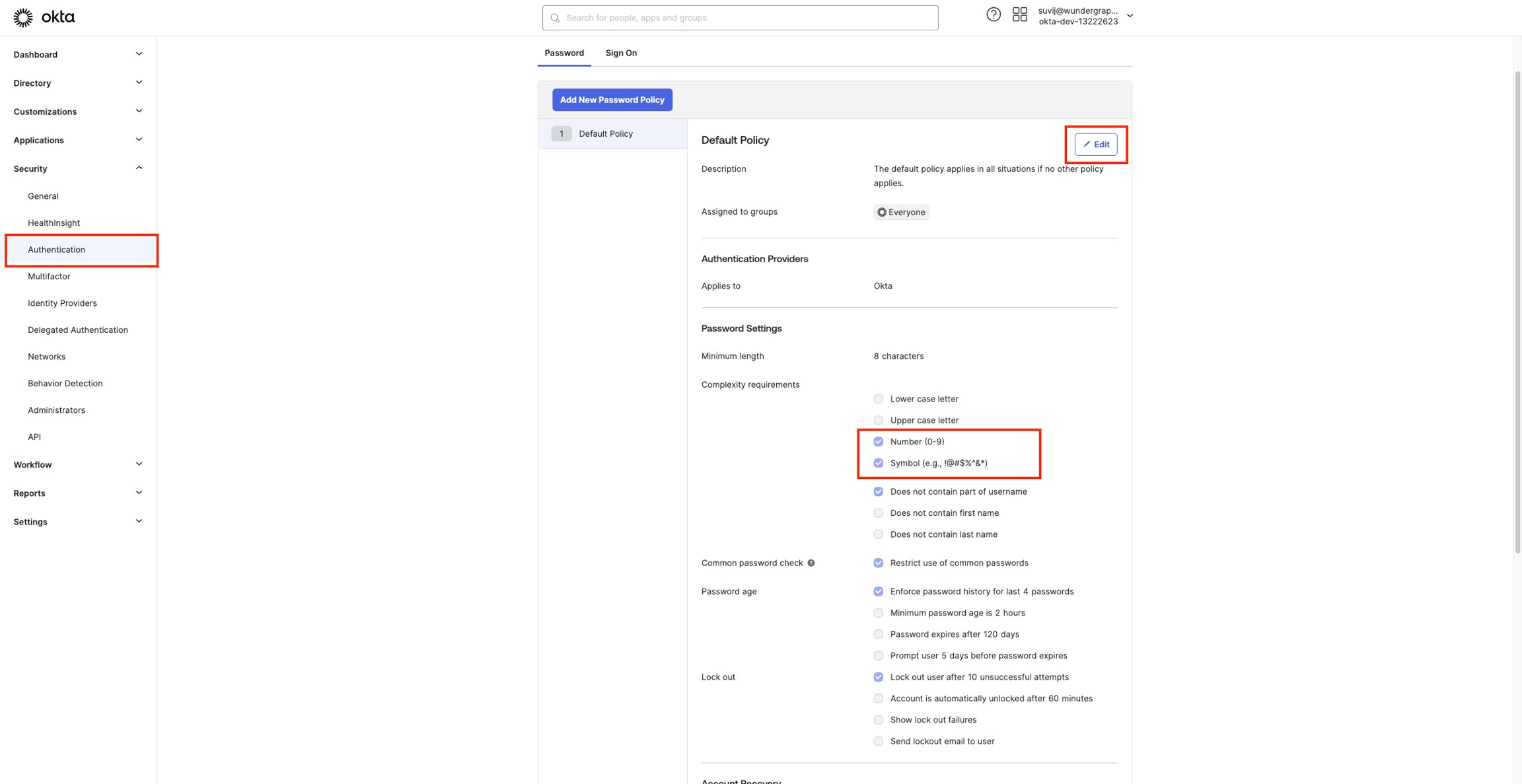
Task: Click the apps grid icon near the account name
Action: click(1019, 14)
